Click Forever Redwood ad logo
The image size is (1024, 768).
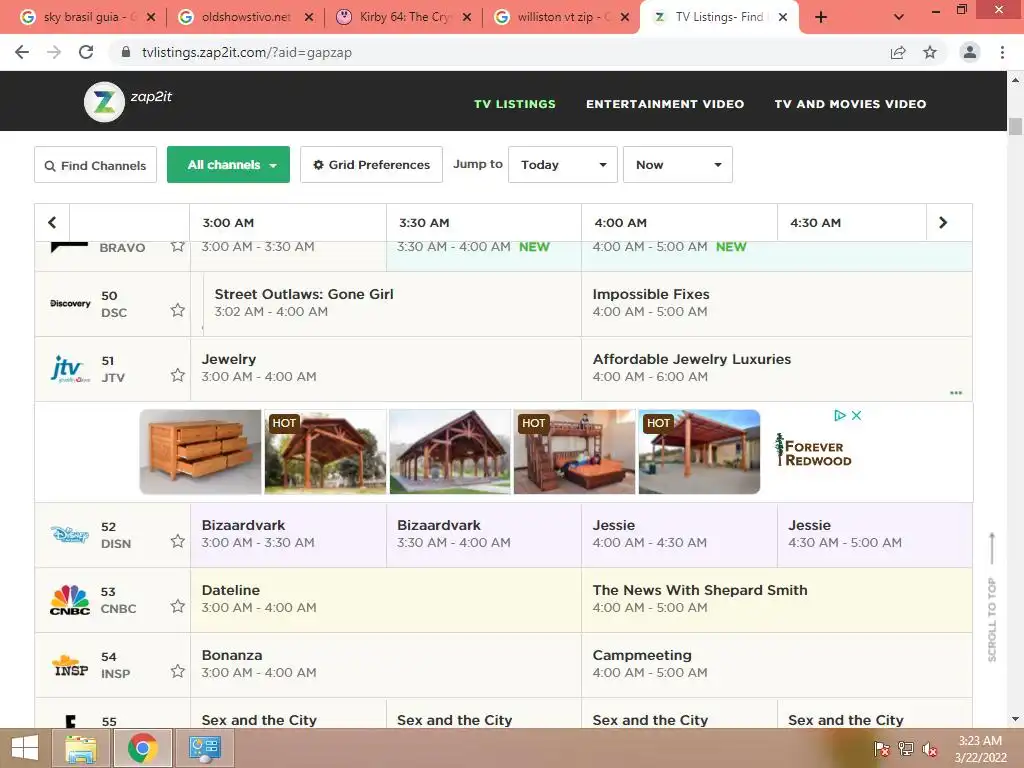813,451
